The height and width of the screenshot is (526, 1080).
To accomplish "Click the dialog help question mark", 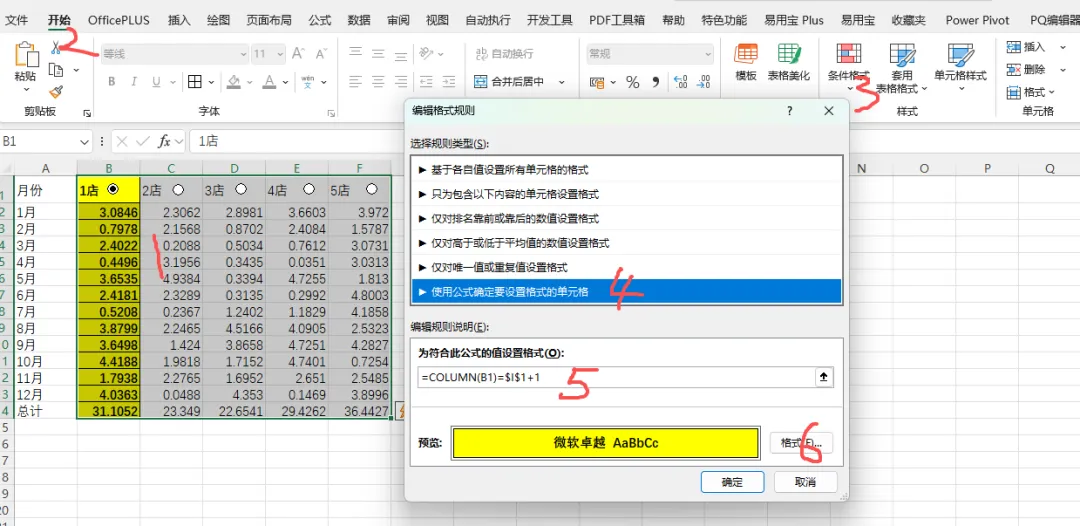I will coord(790,110).
